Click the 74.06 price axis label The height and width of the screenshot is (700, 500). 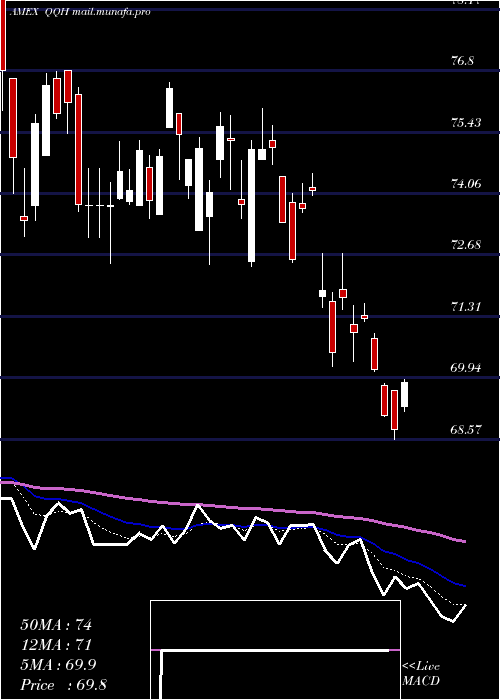(466, 183)
